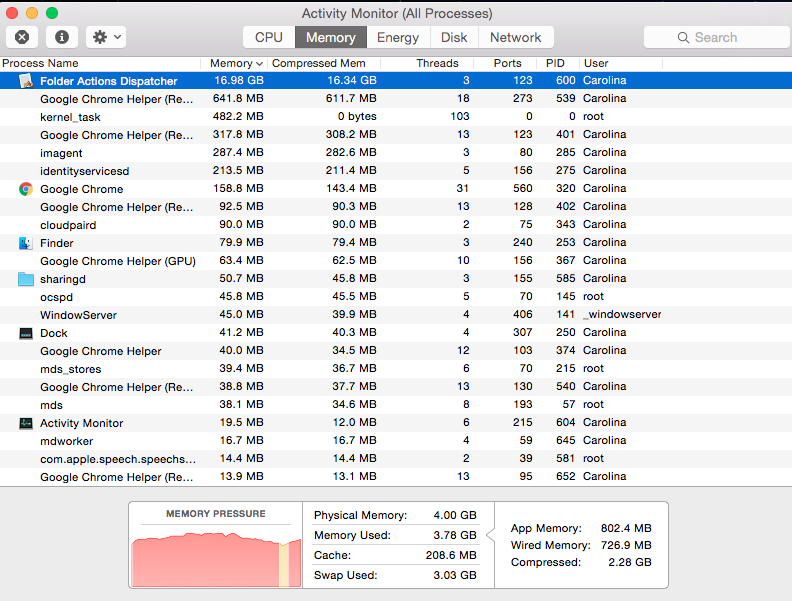Sort by Process Name column header

[x=101, y=63]
